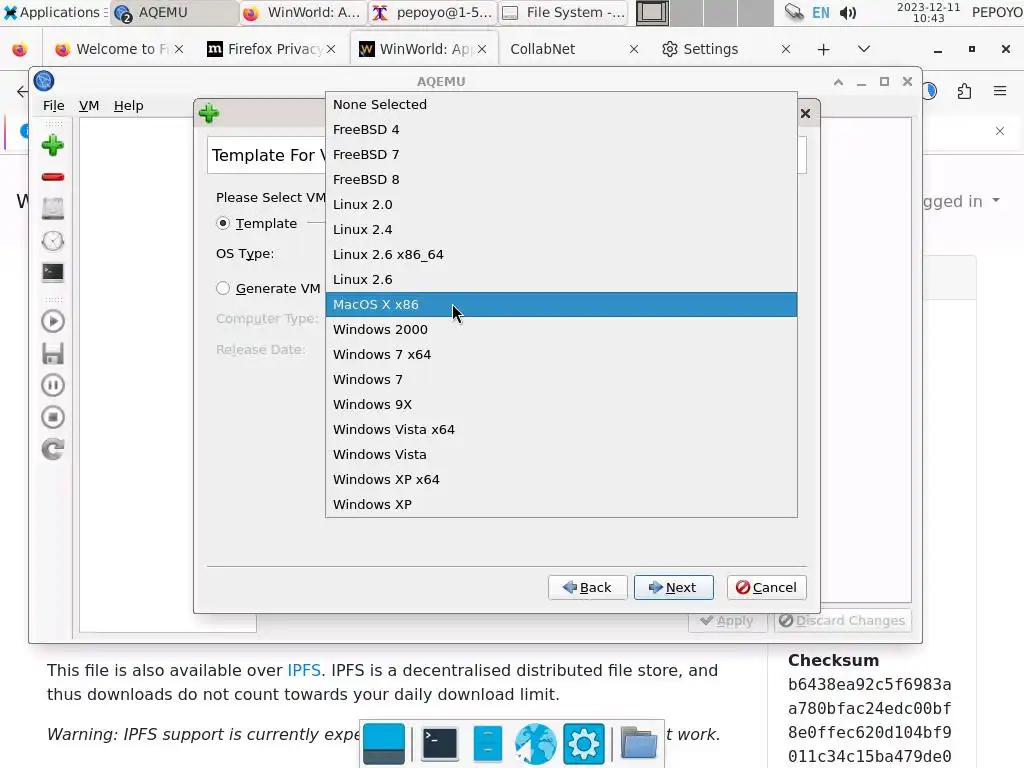
Task: Select the Template radio button
Action: click(223, 223)
